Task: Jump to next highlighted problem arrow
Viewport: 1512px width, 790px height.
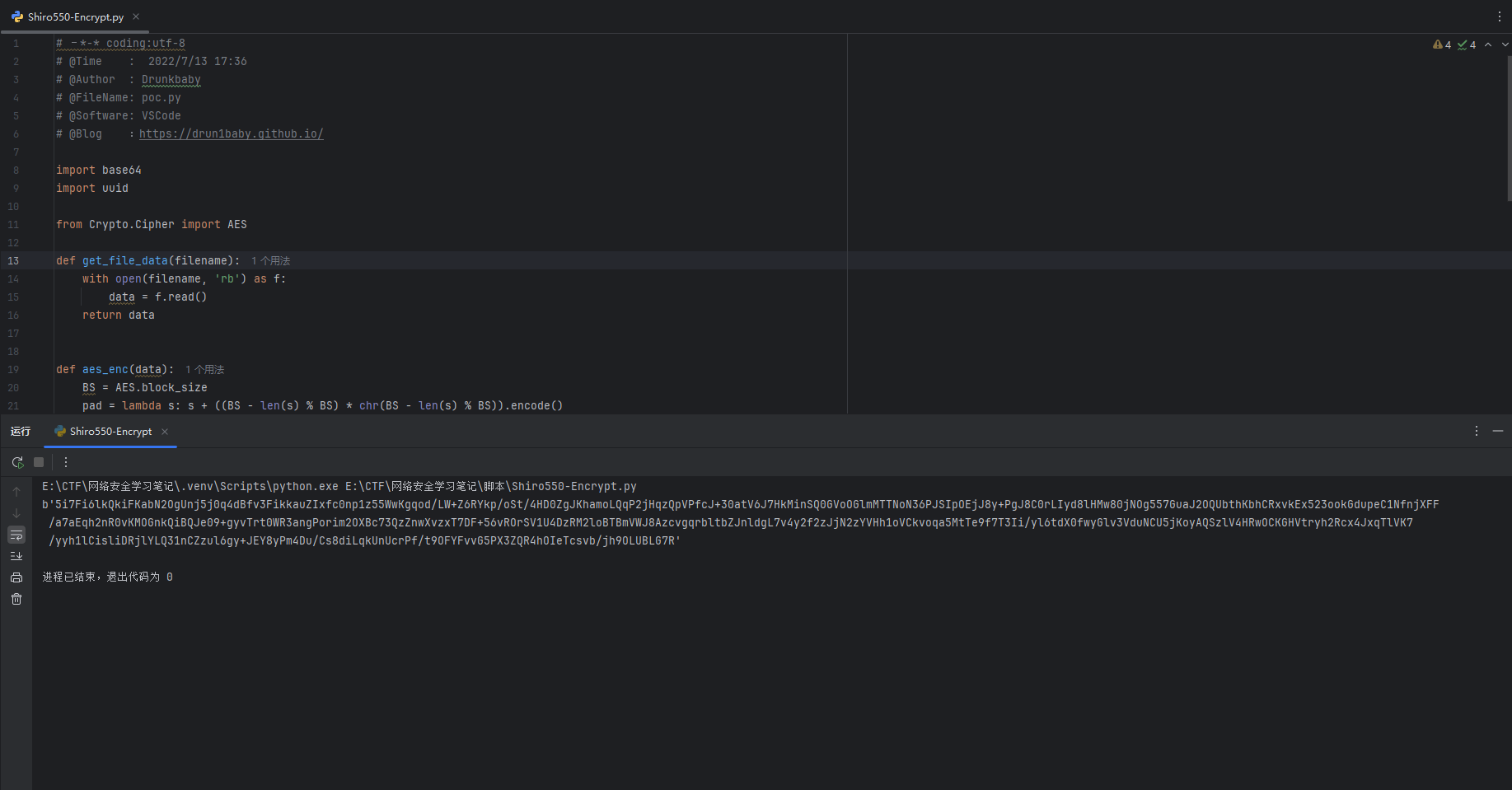Action: point(1505,44)
